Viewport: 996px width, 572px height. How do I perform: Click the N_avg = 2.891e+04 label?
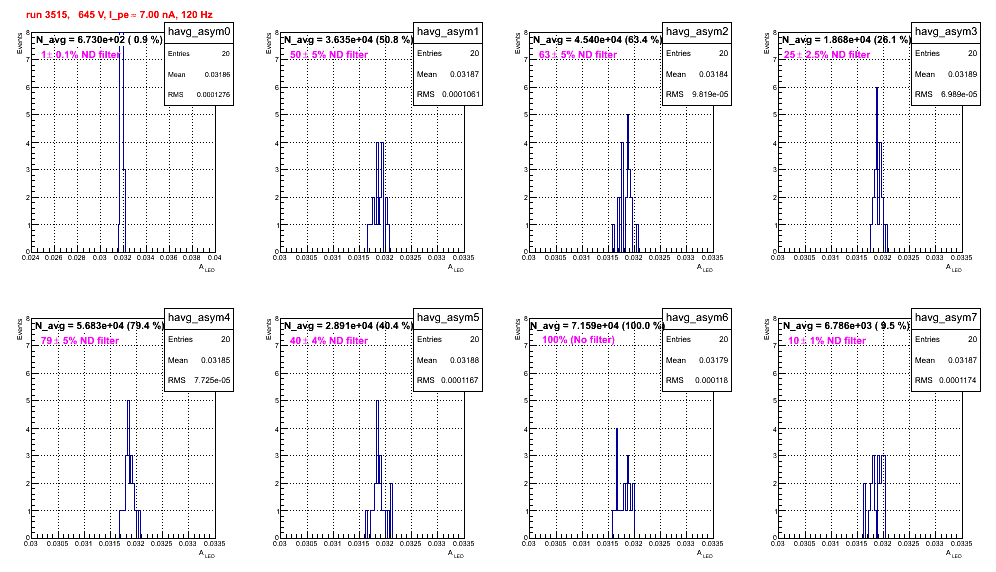pyautogui.click(x=347, y=326)
